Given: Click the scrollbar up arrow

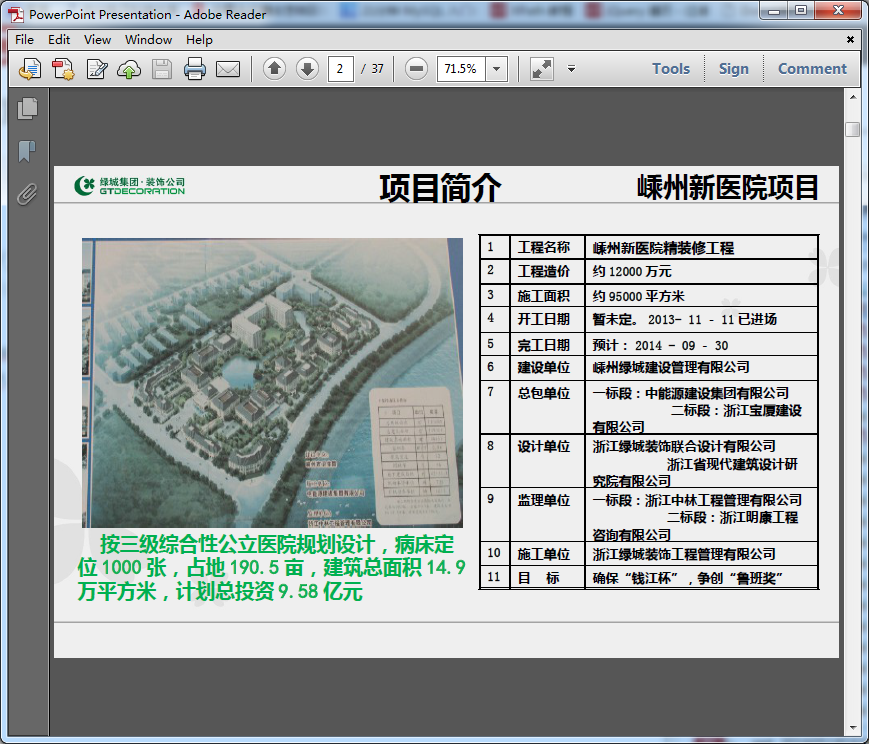Looking at the screenshot, I should [x=852, y=97].
